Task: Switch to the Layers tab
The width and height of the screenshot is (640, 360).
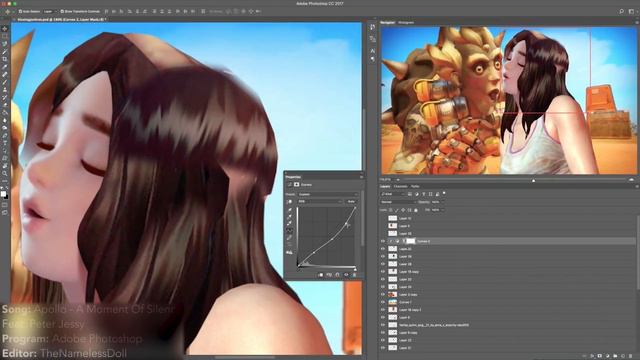Action: (x=385, y=187)
